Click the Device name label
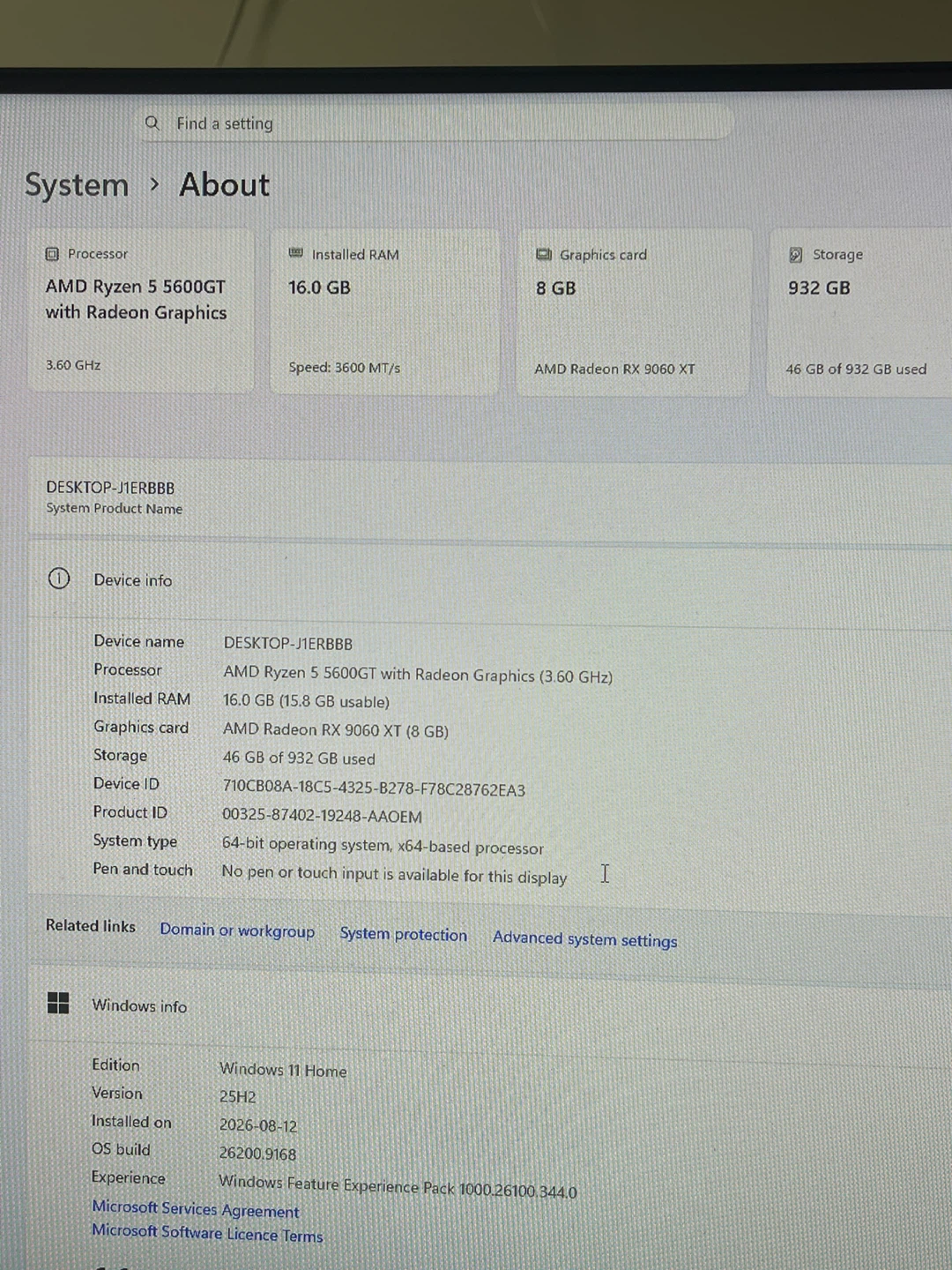 pos(139,641)
